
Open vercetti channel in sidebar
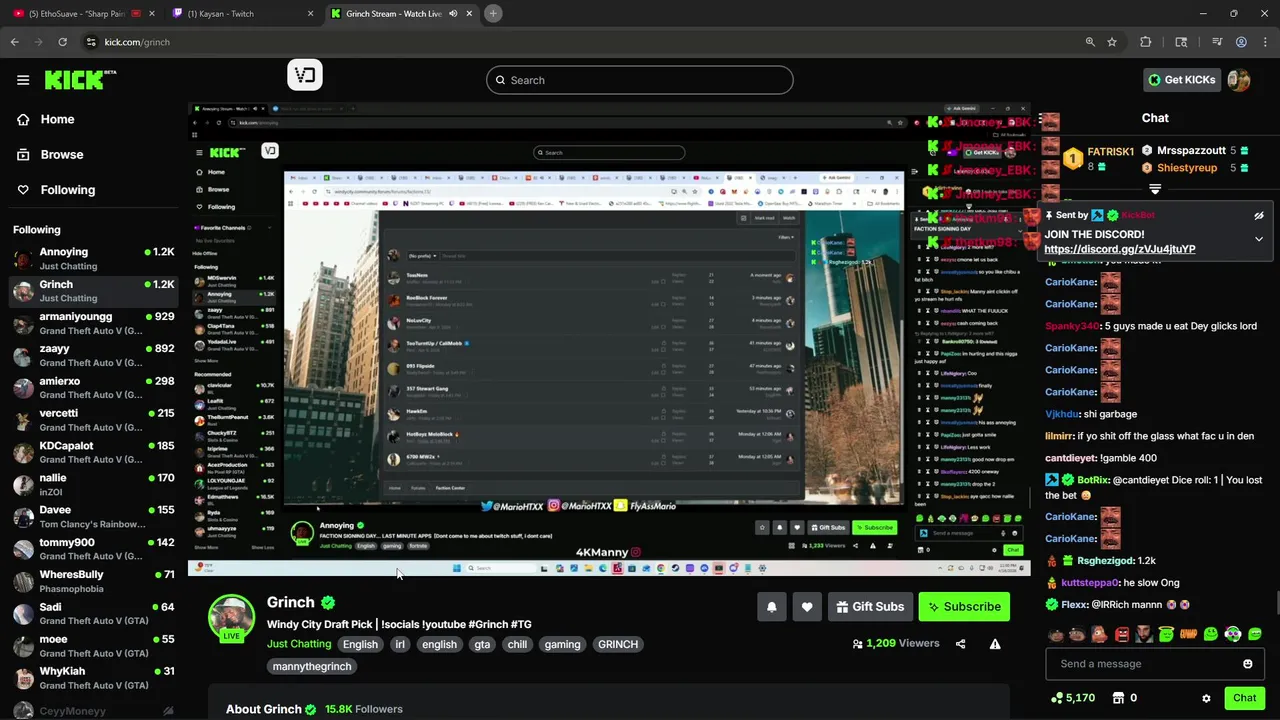point(93,420)
